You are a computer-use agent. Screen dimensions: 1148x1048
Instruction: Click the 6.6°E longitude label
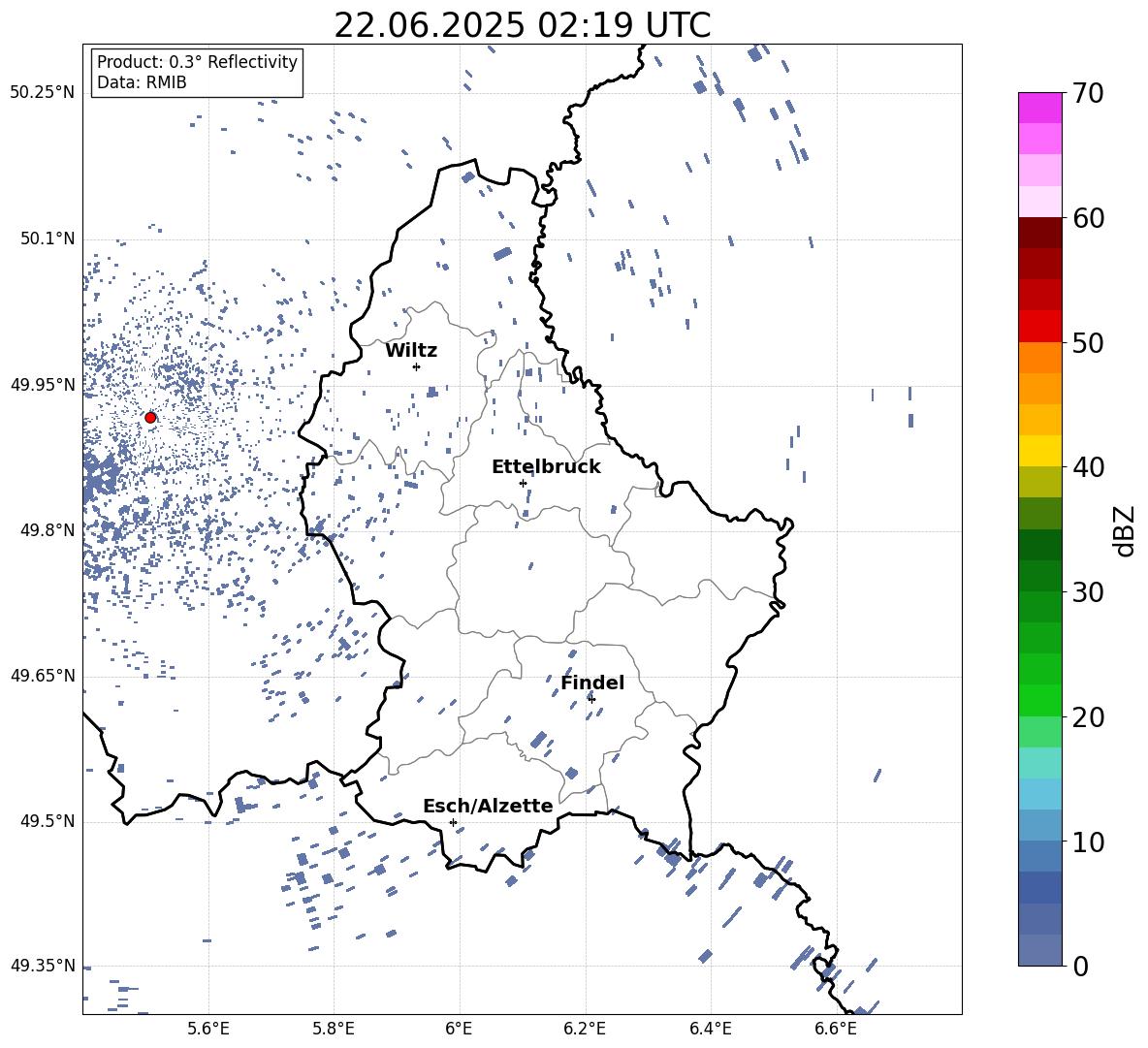836,1029
